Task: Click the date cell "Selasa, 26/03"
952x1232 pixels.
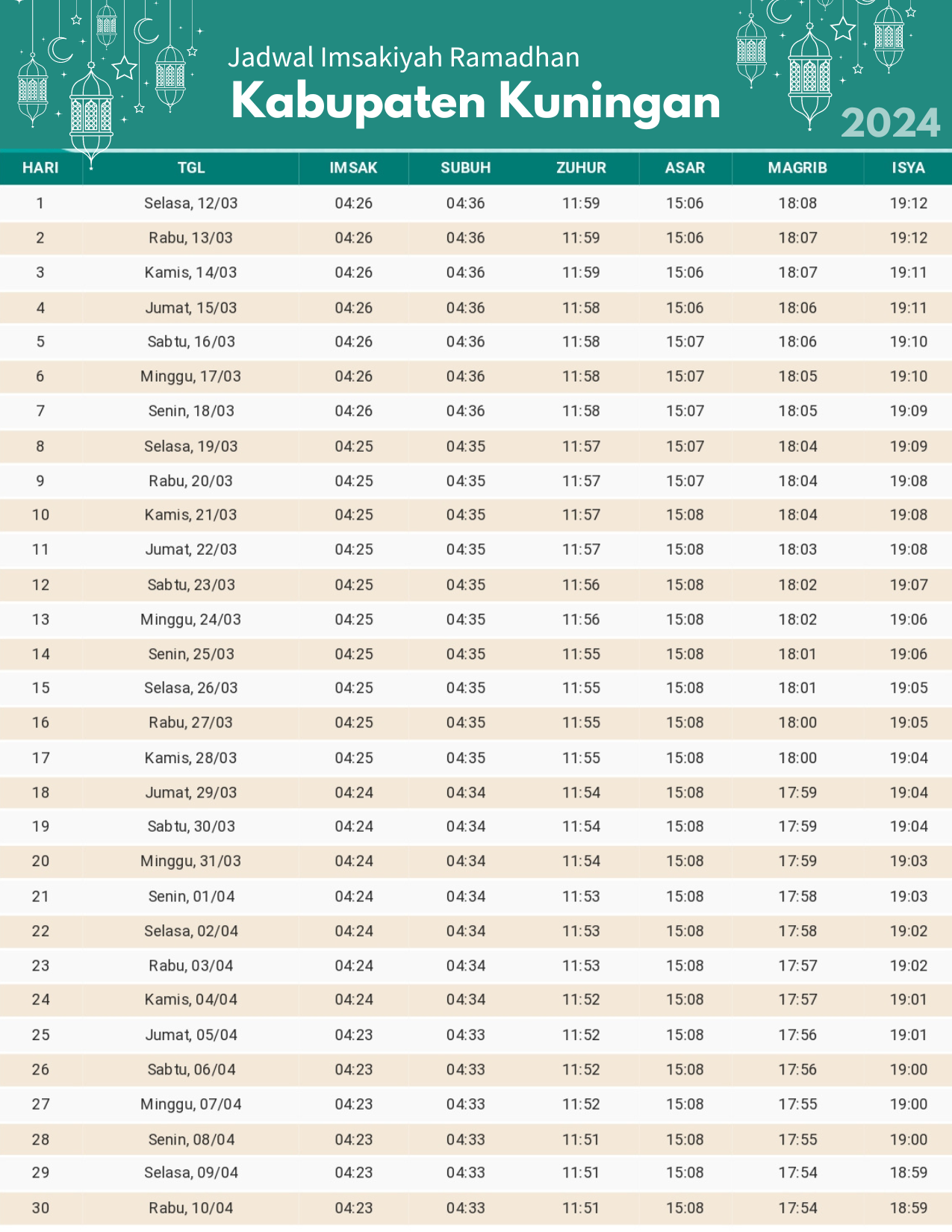Action: tap(191, 688)
